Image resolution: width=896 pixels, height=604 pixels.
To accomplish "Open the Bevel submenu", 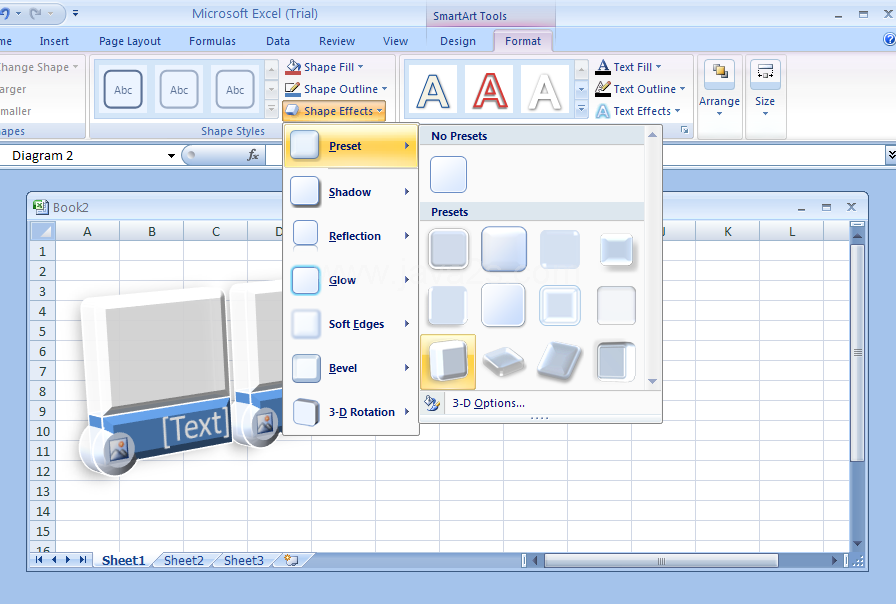I will [351, 367].
